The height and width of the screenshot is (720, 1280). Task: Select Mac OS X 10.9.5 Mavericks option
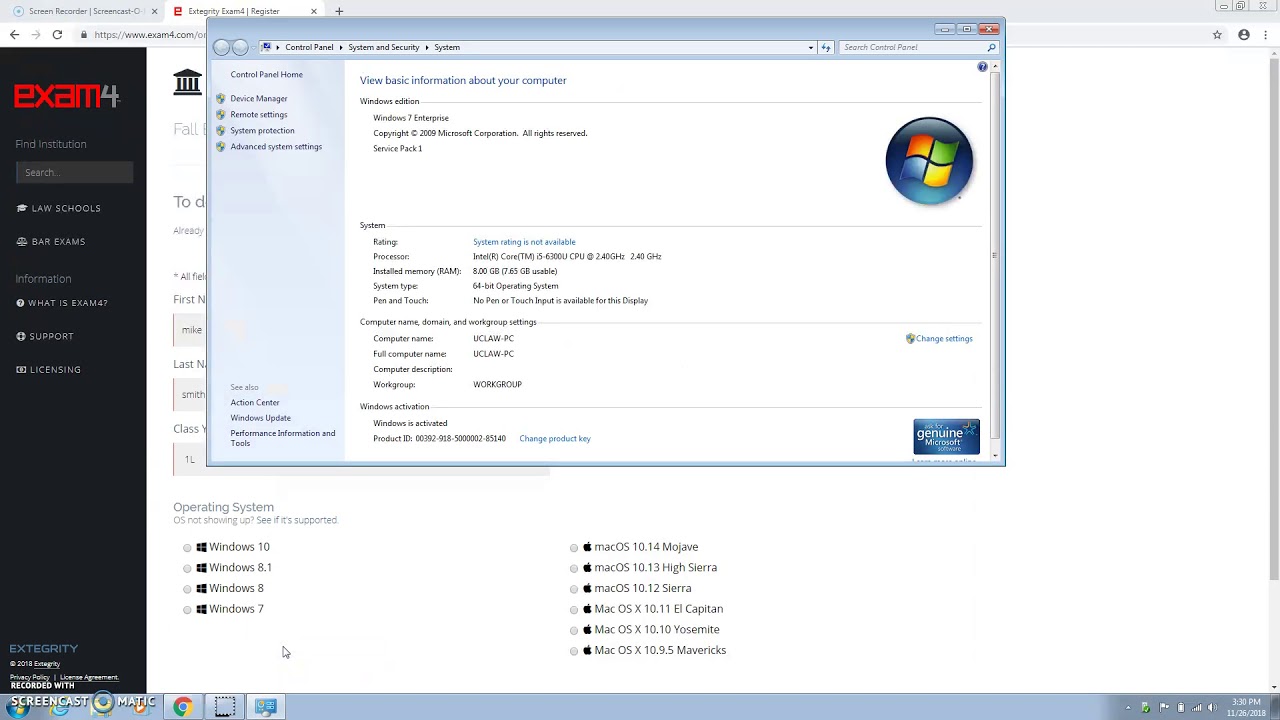[574, 651]
